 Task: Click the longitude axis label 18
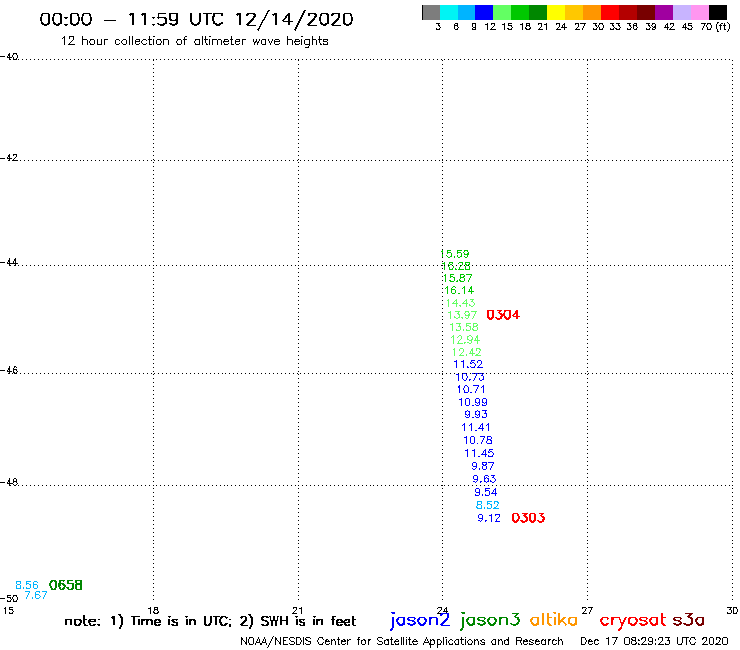153,610
